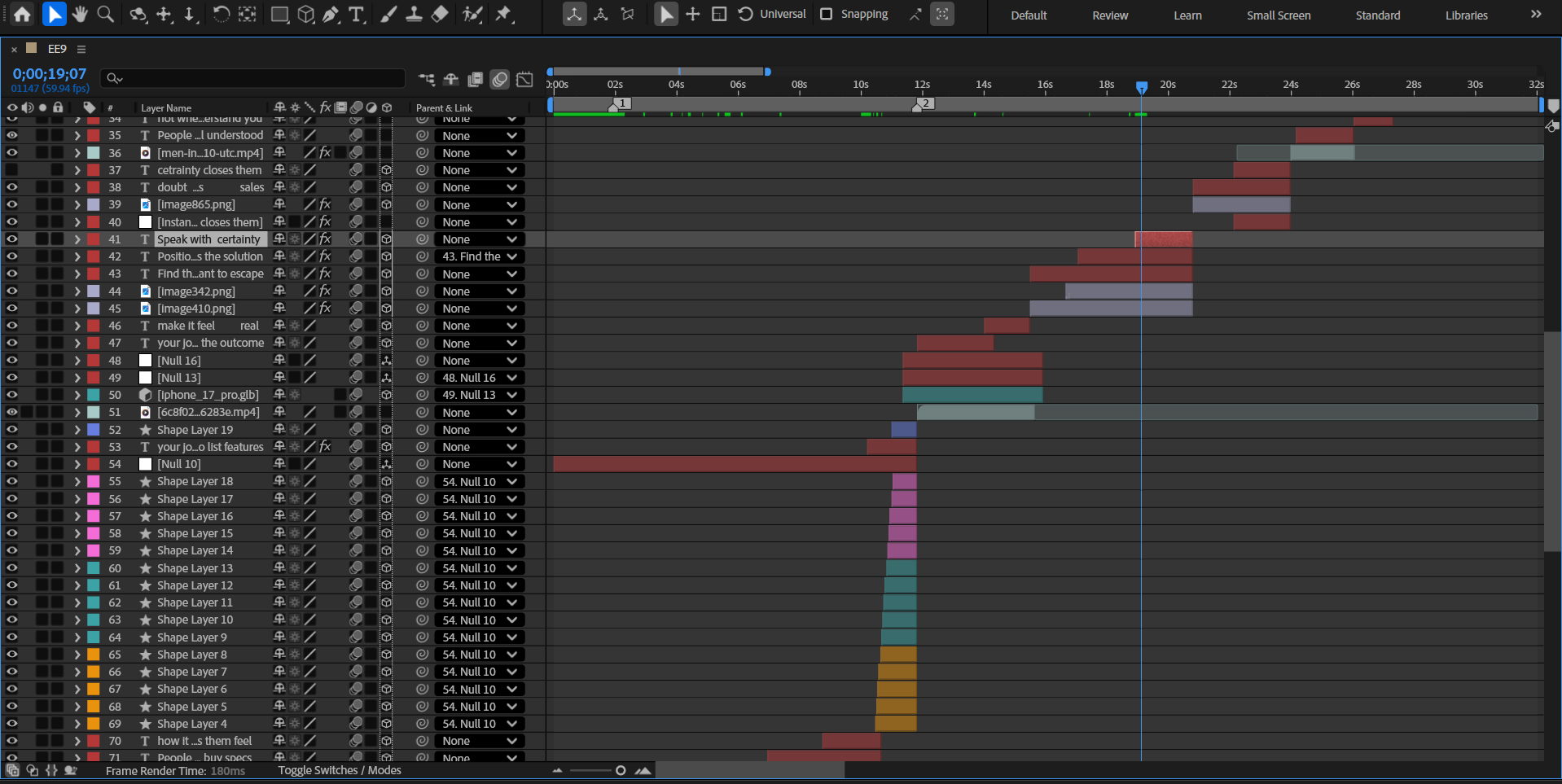Click the current timecode 0;00;19;07
Viewport: 1562px width, 784px height.
[x=50, y=74]
